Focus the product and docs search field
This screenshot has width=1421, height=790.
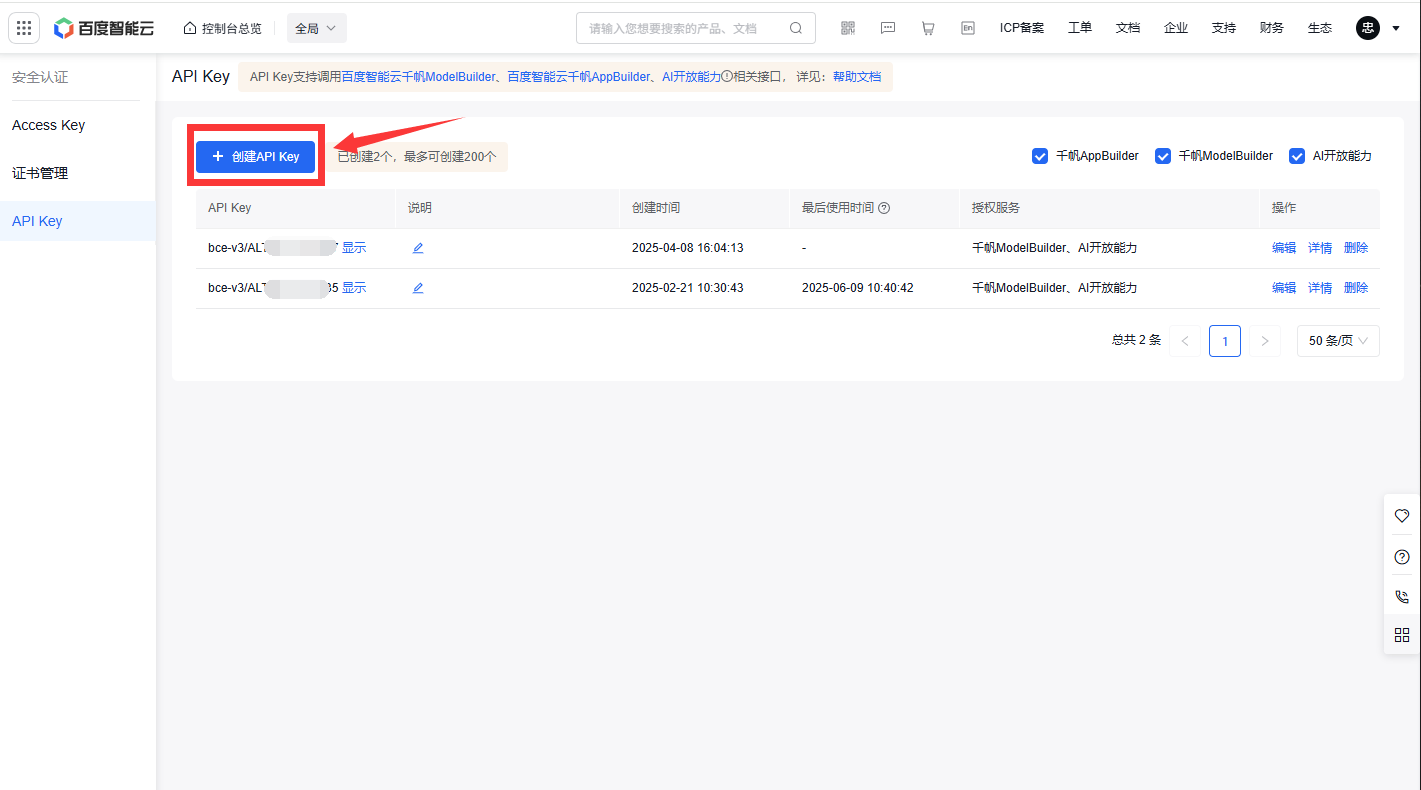tap(695, 28)
